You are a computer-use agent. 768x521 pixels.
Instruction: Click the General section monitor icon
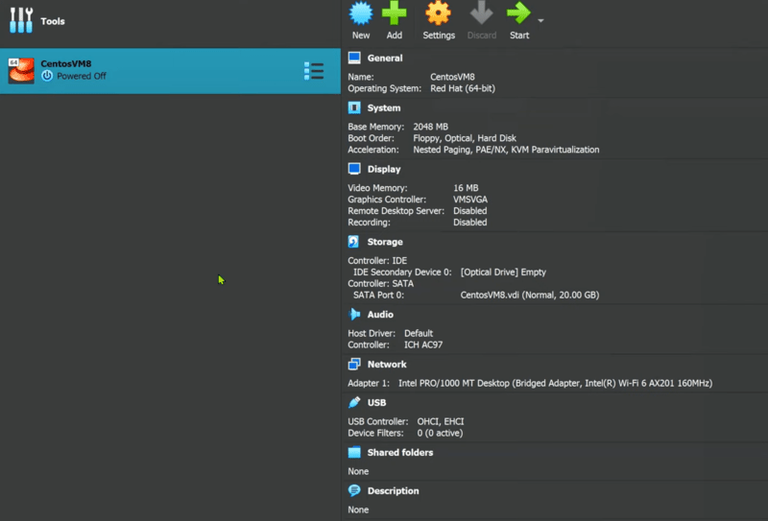(354, 58)
